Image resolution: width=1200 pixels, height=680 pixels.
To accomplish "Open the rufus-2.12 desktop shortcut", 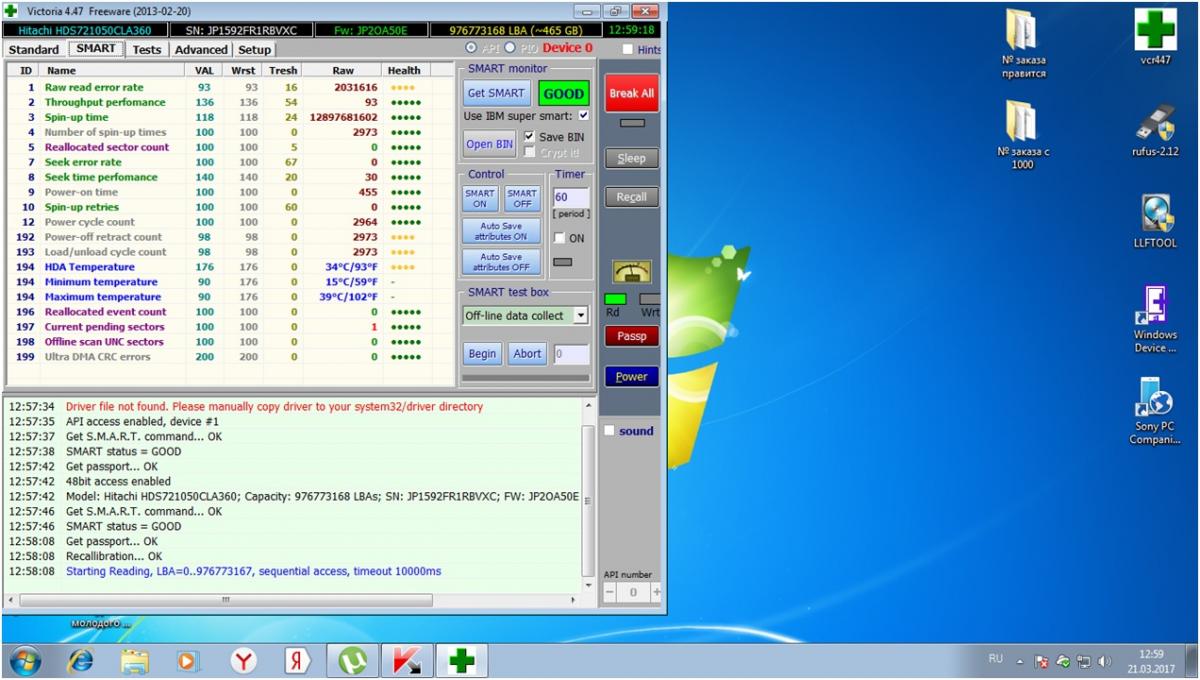I will (x=1155, y=130).
